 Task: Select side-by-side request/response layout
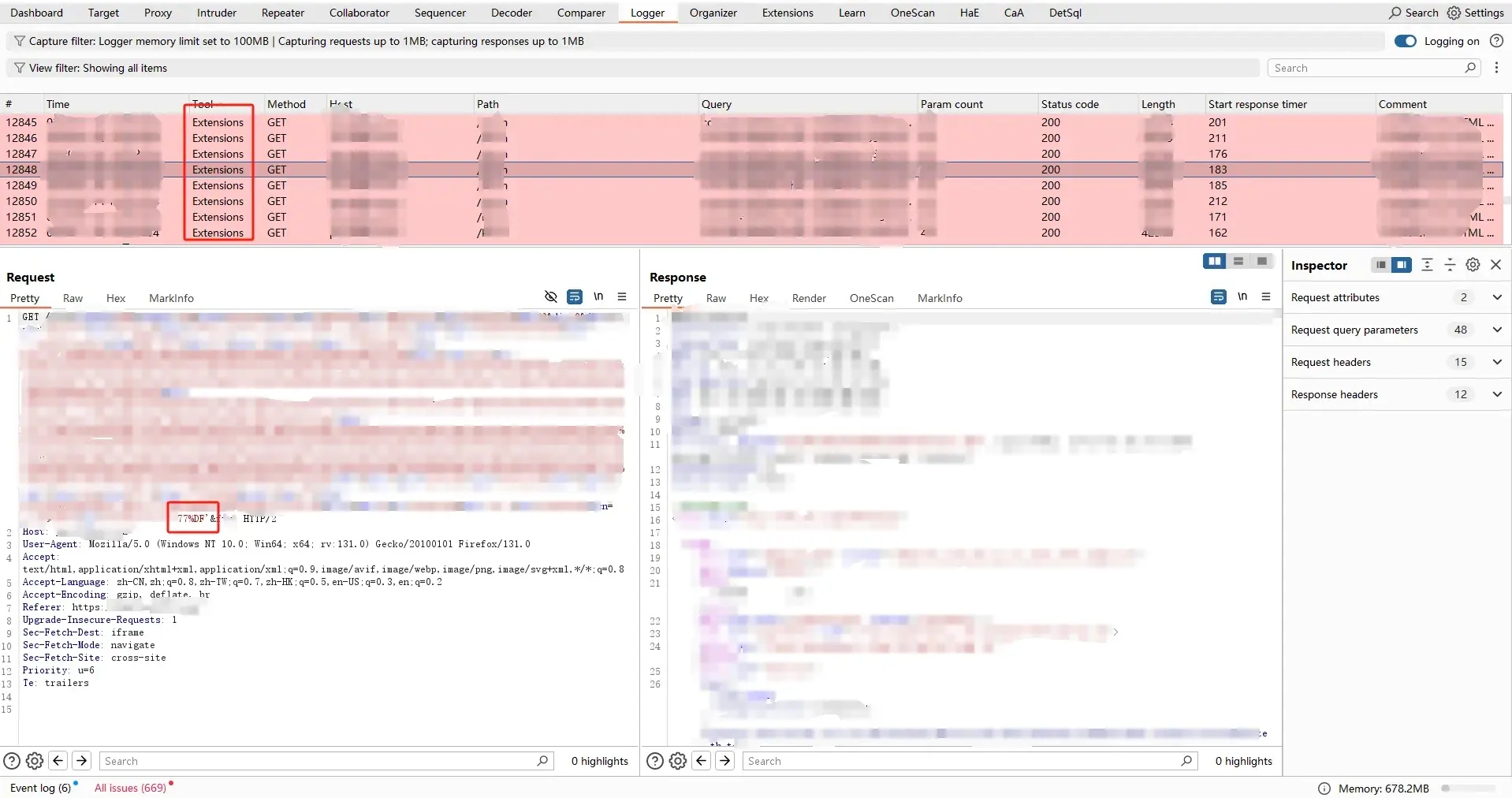click(1214, 261)
